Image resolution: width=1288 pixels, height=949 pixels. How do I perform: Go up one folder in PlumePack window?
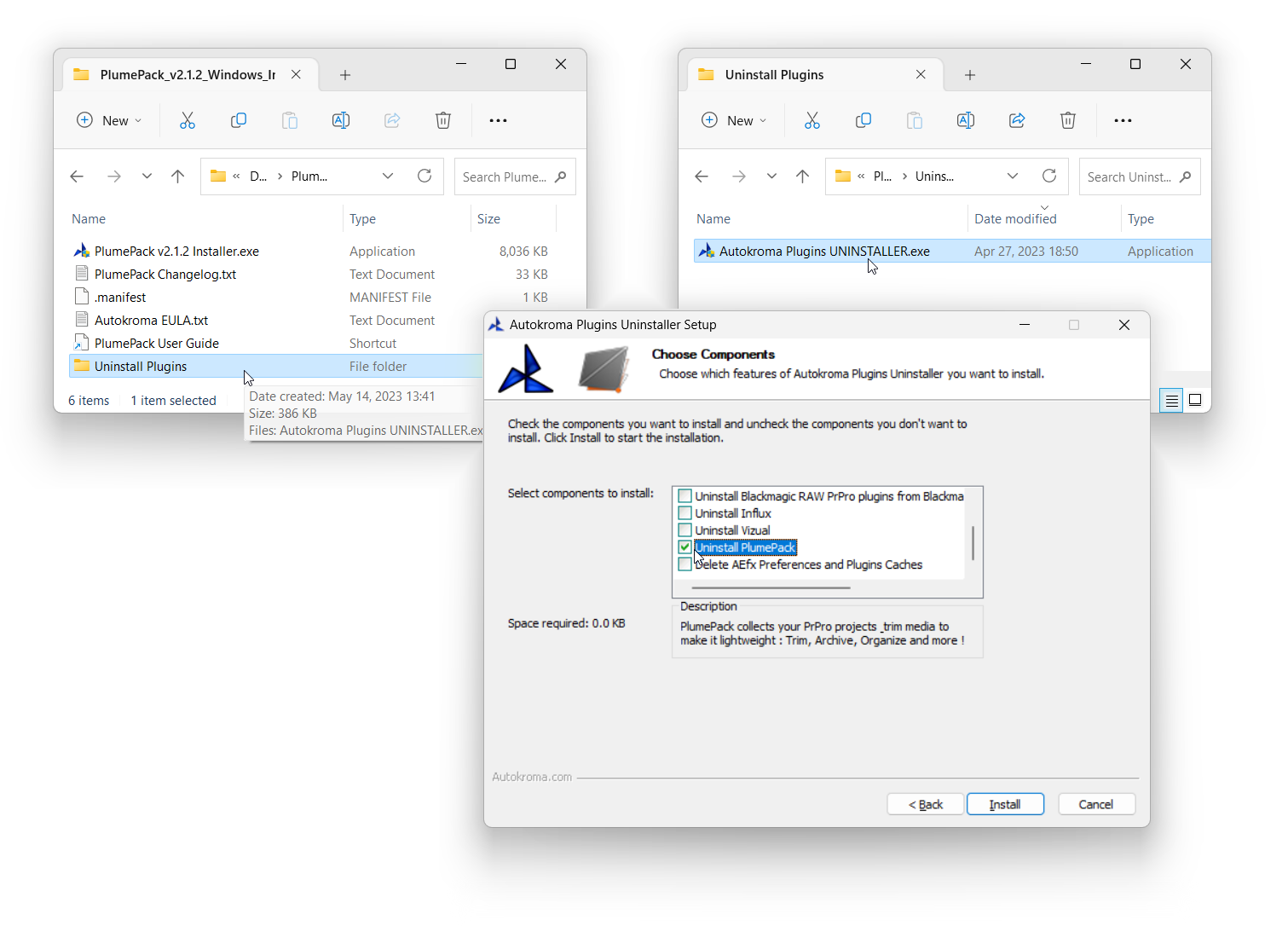coord(177,176)
